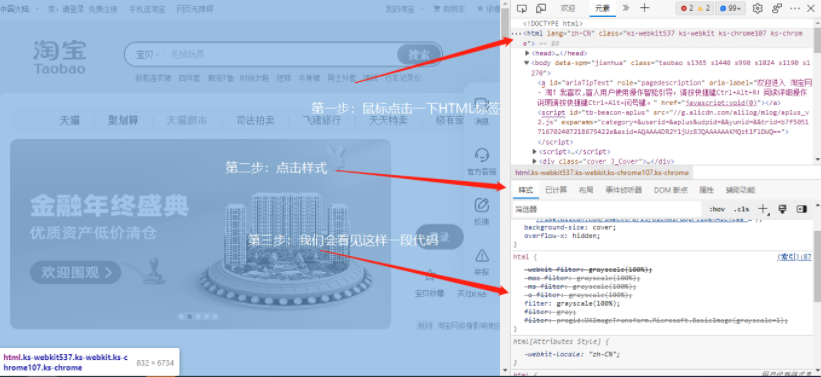Select the 样式 Styles tab
The image size is (821, 377).
(x=525, y=190)
